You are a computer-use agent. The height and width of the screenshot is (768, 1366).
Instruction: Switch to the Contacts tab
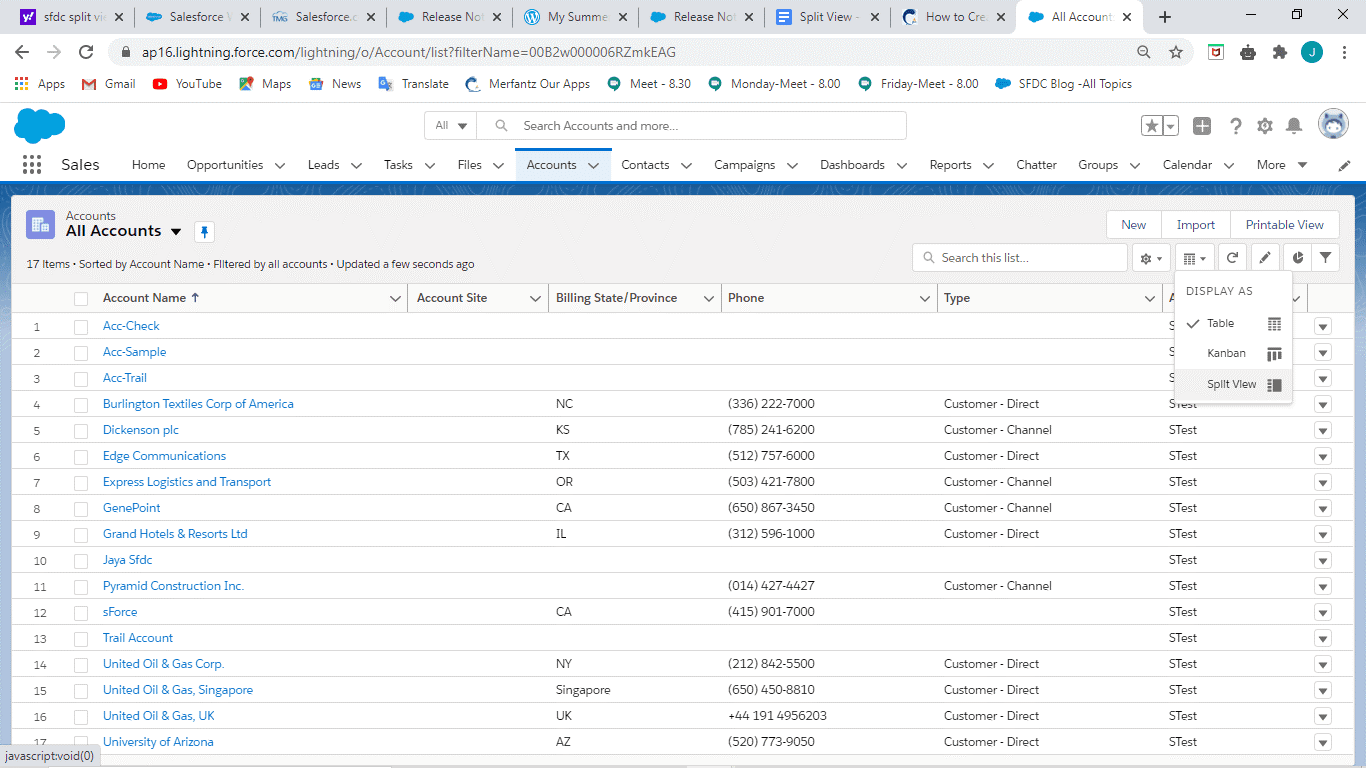[x=645, y=164]
